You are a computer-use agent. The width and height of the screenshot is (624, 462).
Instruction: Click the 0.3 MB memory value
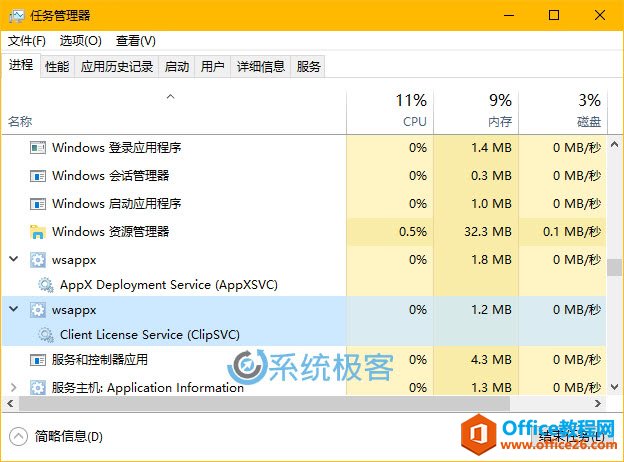pyautogui.click(x=491, y=176)
